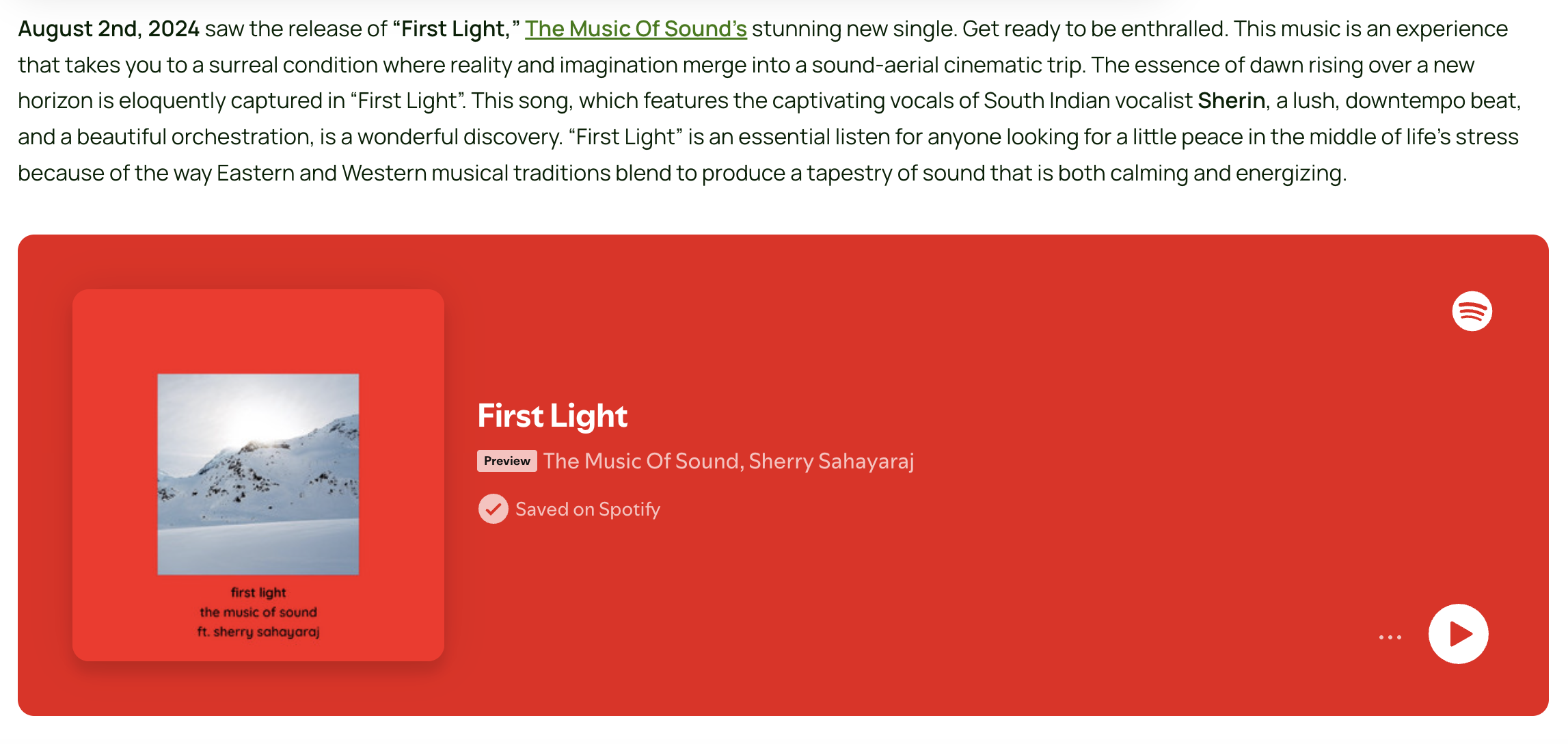
Task: Open The Music Of Sound artist in player
Action: coord(641,461)
